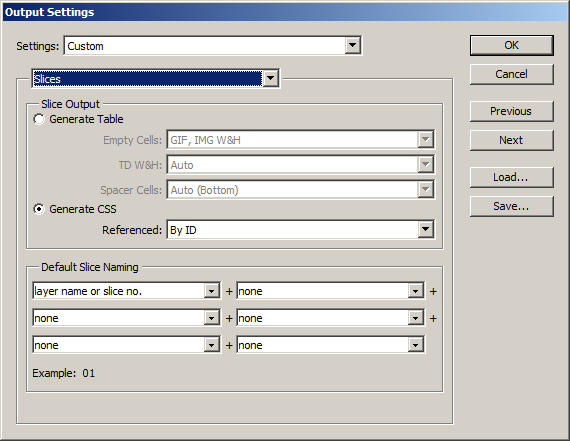
Task: Open the 'layer name or slice no.' dropdown
Action: pyautogui.click(x=212, y=291)
